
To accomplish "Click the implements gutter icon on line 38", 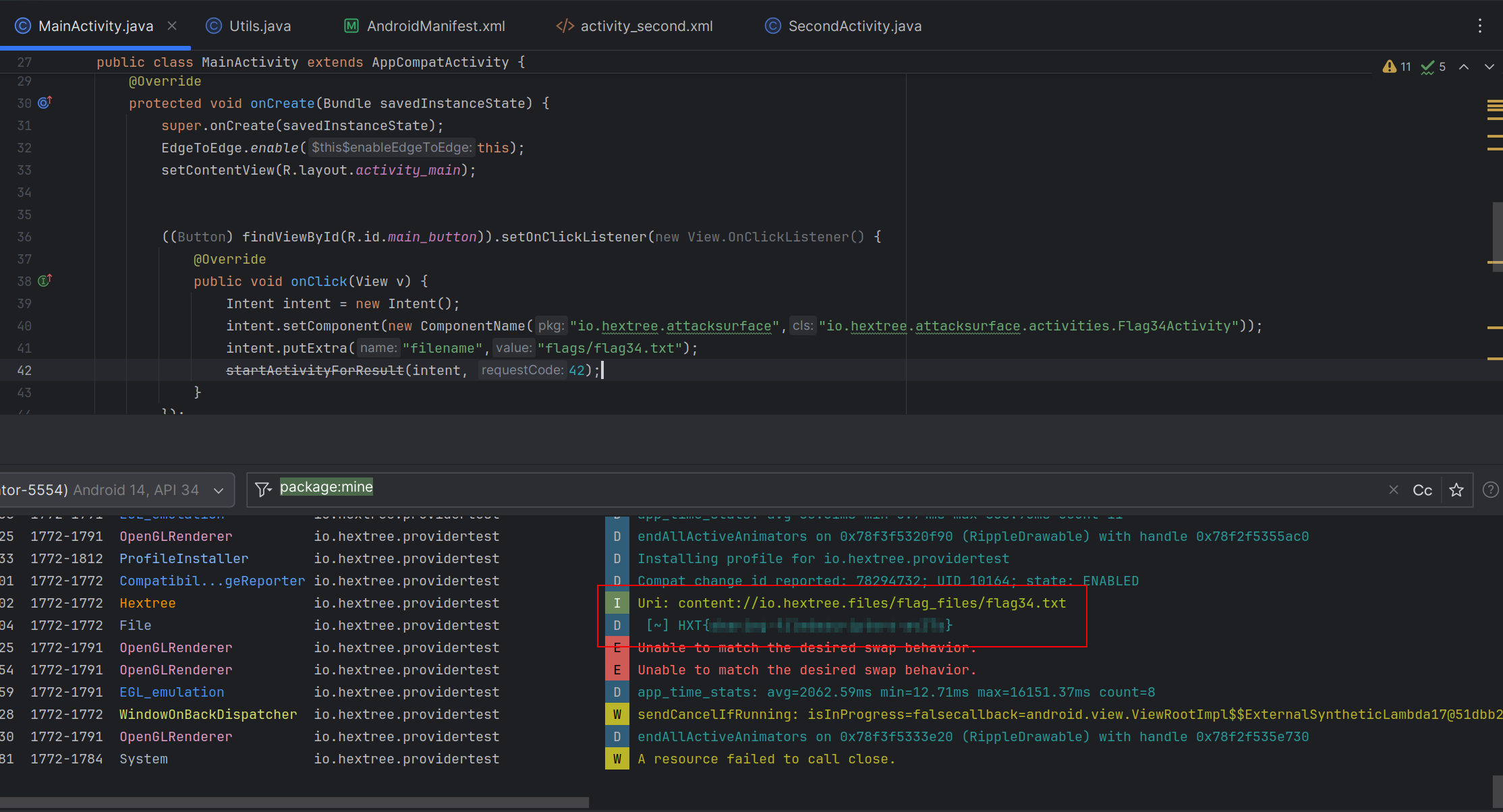I will pyautogui.click(x=45, y=281).
